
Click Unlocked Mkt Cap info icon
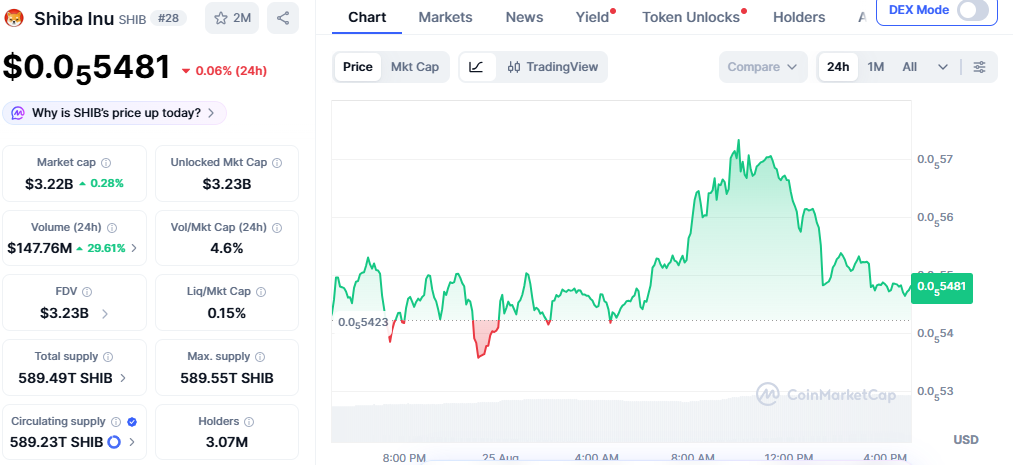click(277, 163)
